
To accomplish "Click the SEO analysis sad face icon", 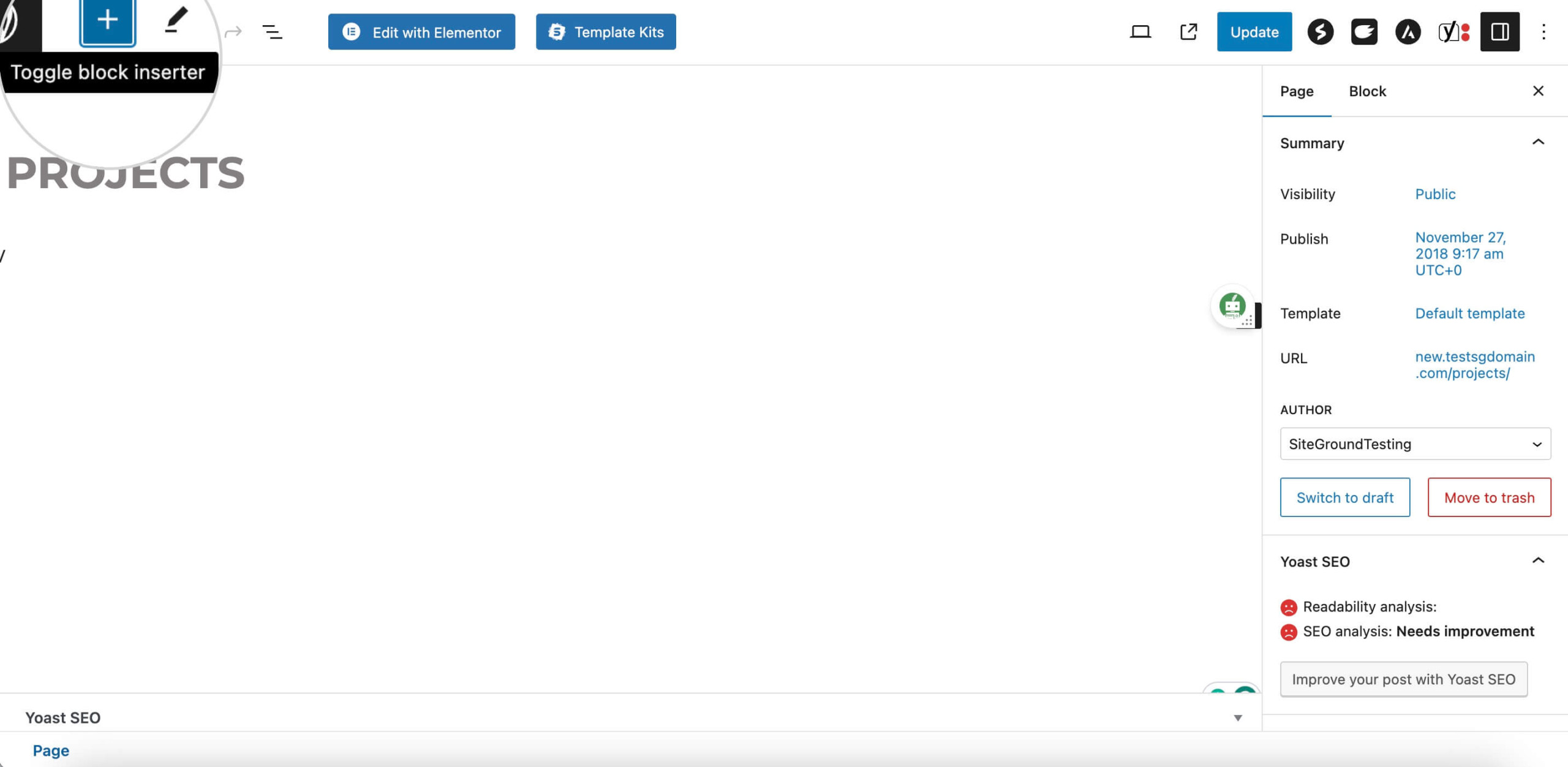I will (1289, 632).
